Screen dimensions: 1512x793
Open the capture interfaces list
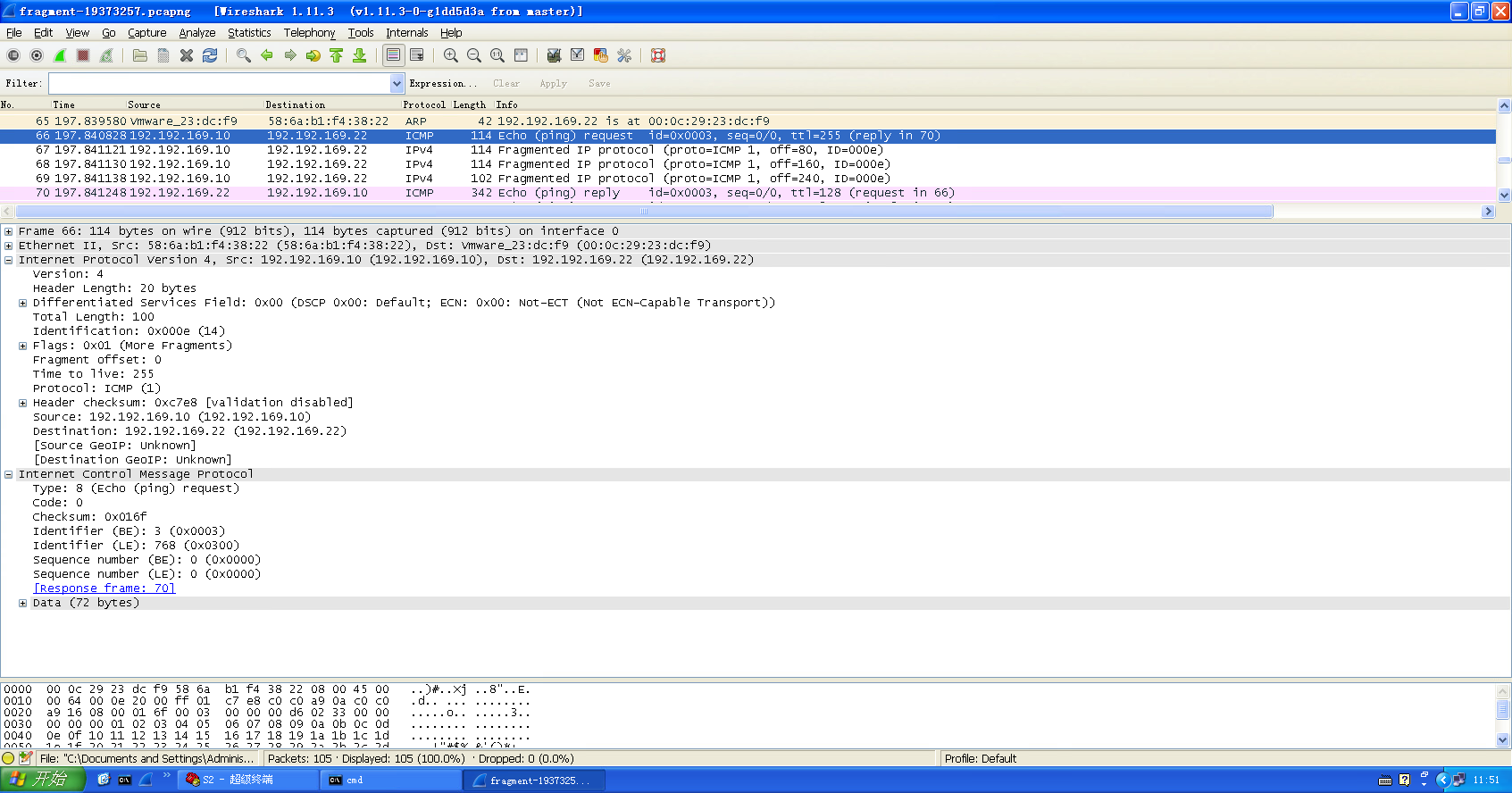pyautogui.click(x=13, y=55)
